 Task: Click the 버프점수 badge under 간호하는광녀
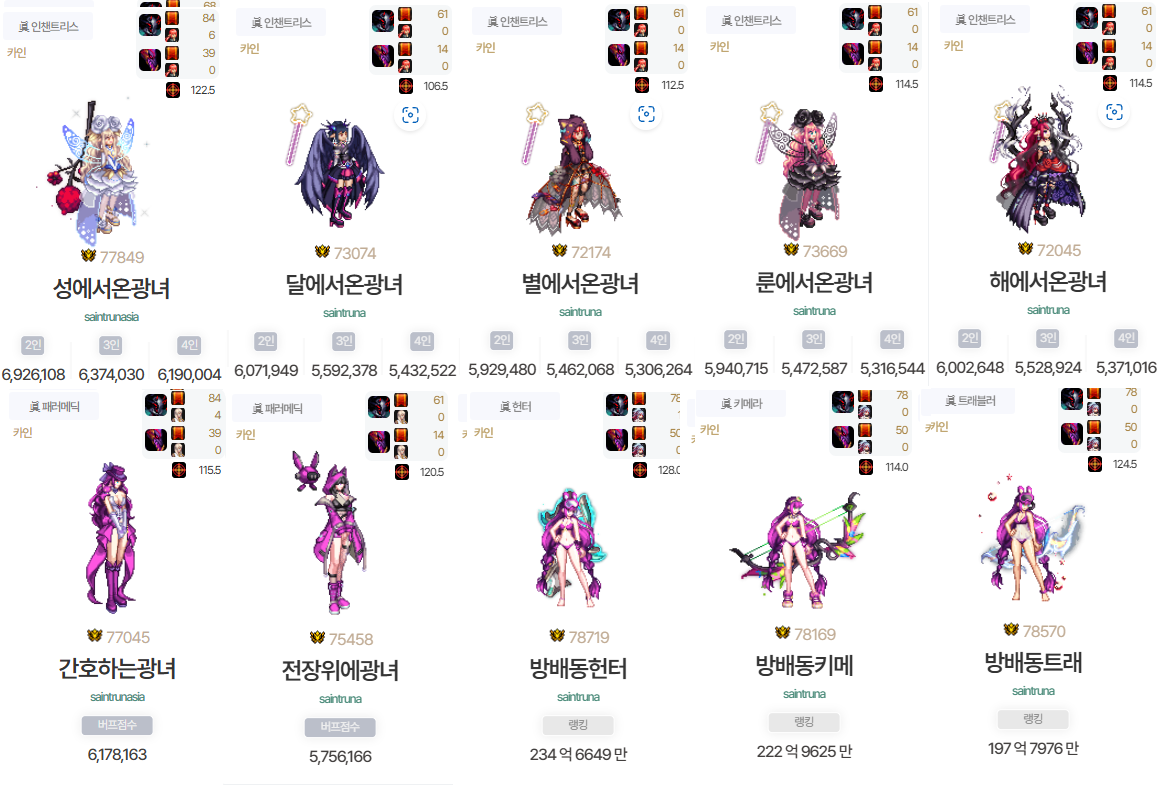(x=117, y=725)
